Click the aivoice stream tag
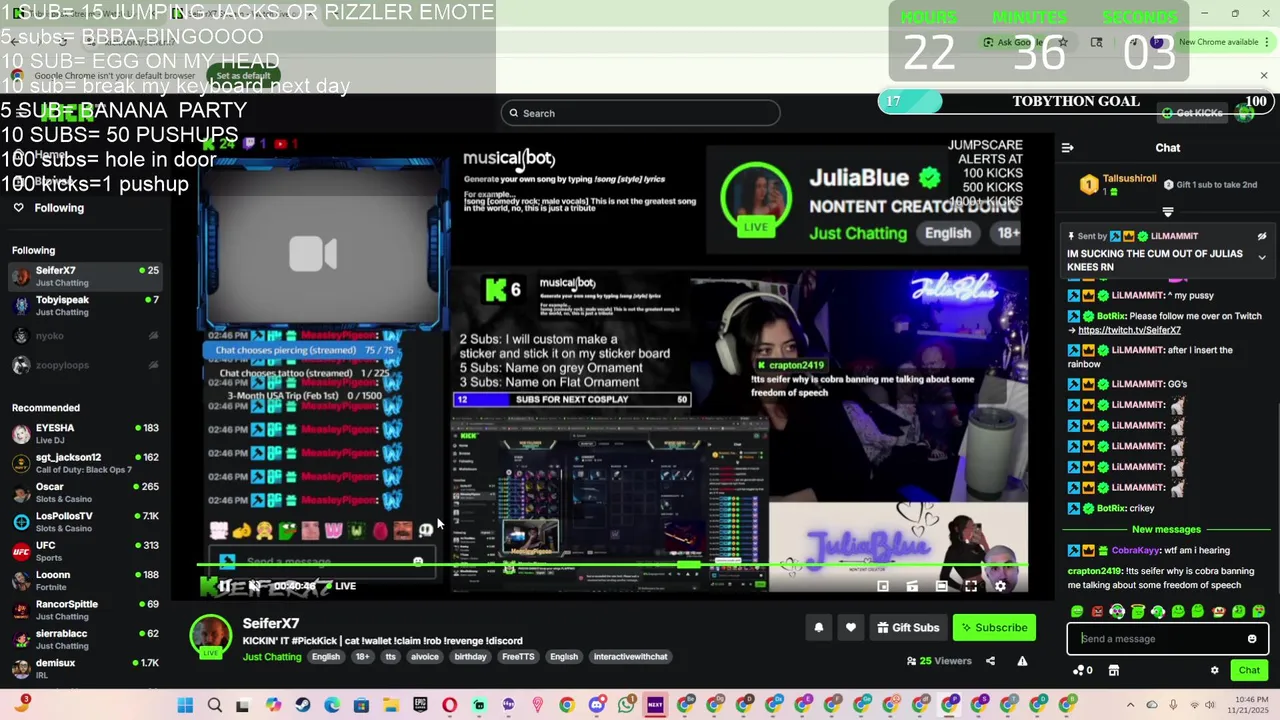This screenshot has width=1280, height=720. [x=424, y=657]
